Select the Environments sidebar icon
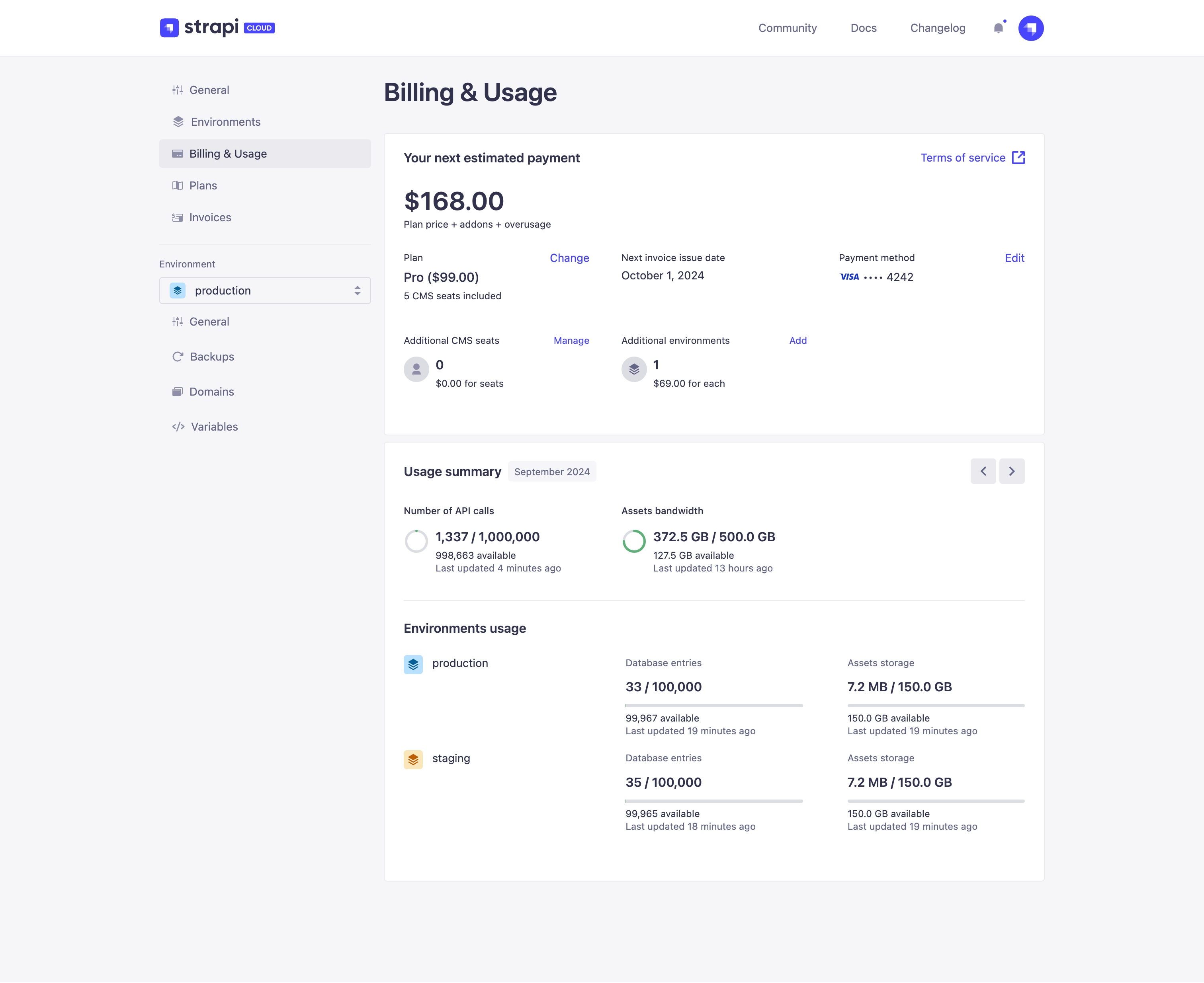 178,121
